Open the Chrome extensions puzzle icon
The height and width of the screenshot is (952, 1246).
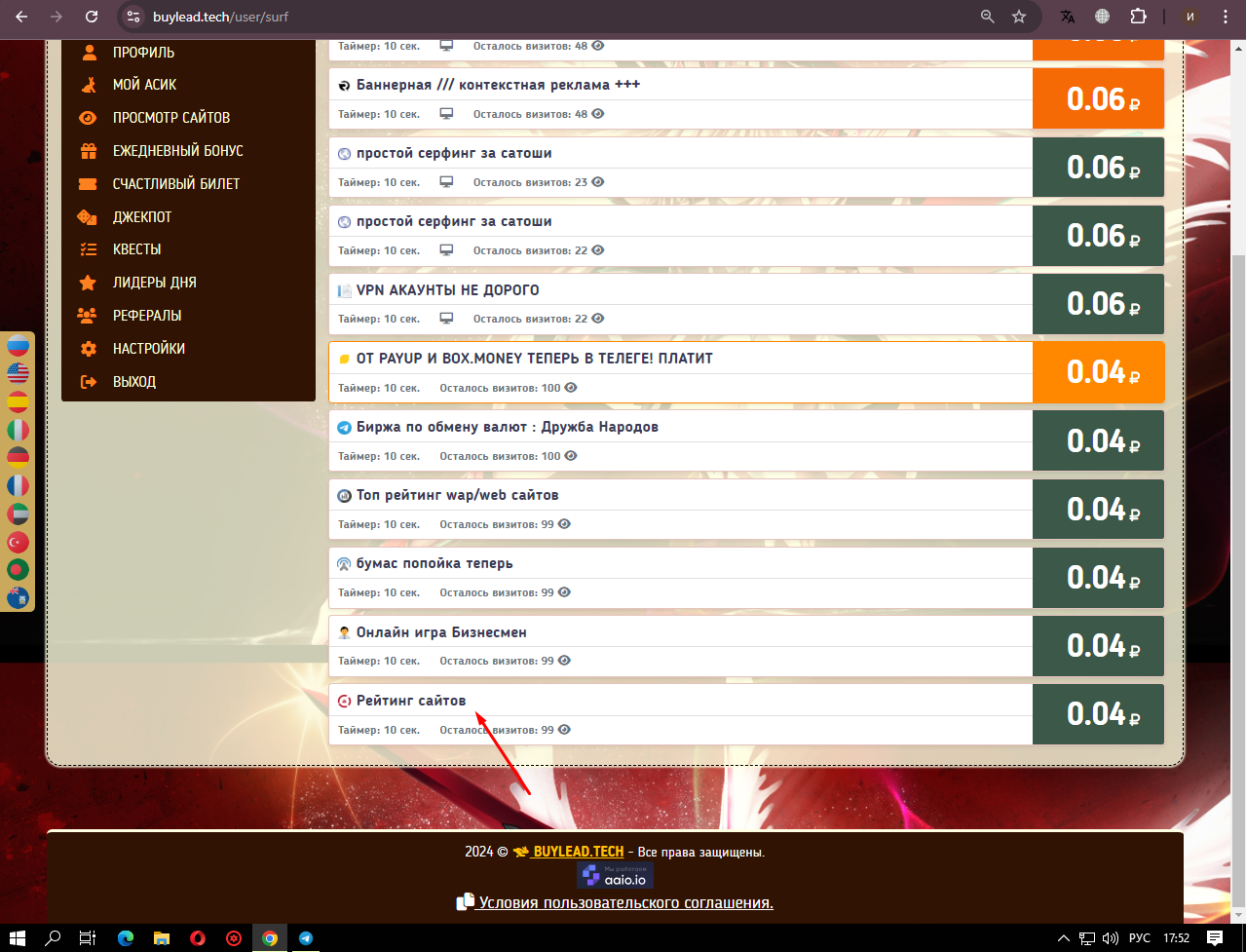(x=1138, y=17)
